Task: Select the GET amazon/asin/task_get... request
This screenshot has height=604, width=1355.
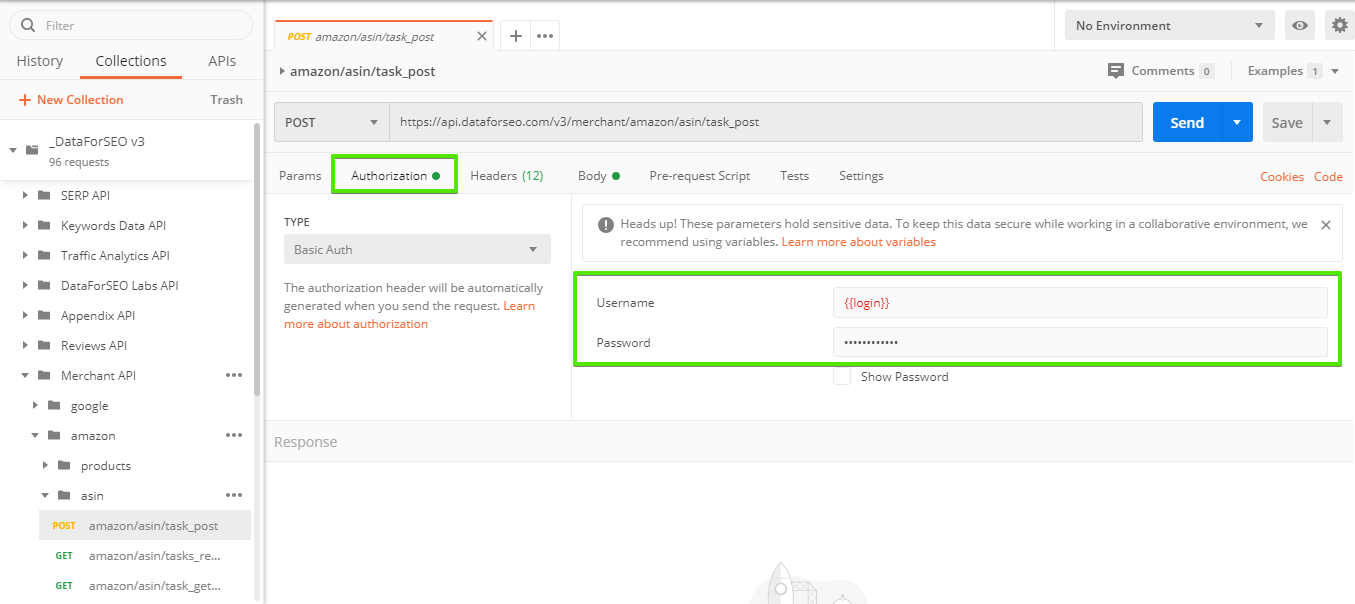Action: coord(144,585)
